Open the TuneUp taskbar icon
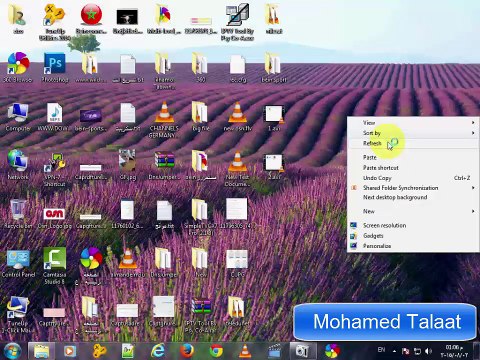Screen dimensions: 480x360 tap(99, 351)
